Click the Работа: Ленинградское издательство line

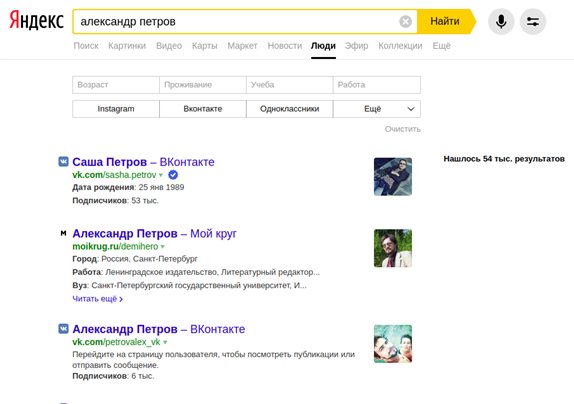(x=196, y=272)
